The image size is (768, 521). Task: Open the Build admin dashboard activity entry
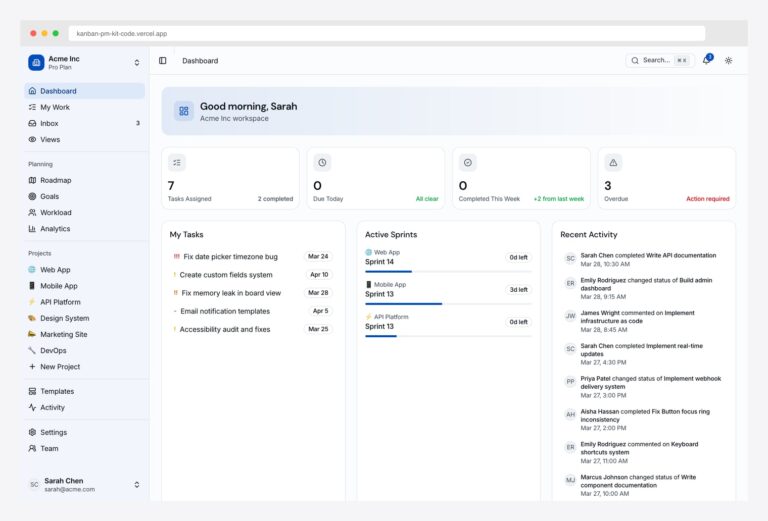tap(644, 288)
